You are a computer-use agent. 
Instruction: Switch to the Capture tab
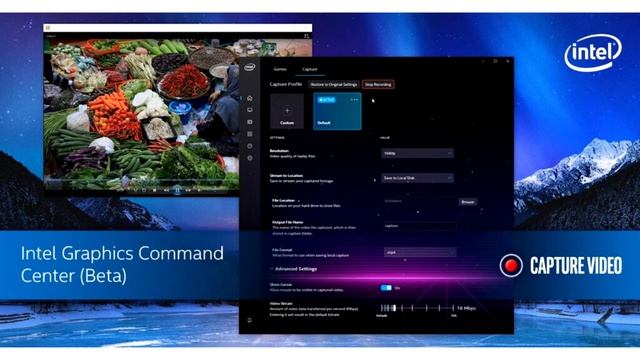click(x=309, y=69)
